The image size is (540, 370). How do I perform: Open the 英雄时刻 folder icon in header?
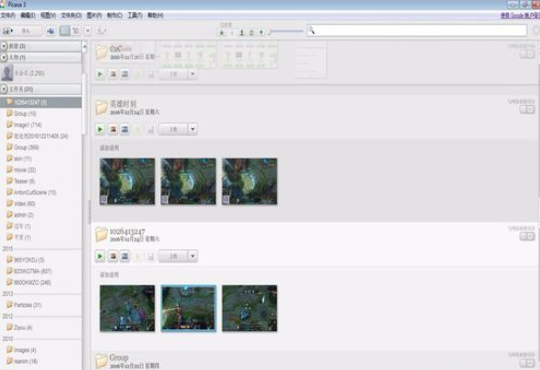click(x=101, y=107)
